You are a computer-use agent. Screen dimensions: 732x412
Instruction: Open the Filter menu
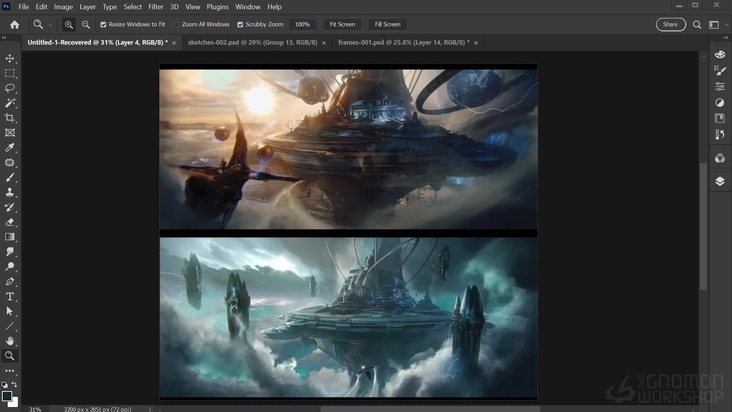coord(156,7)
